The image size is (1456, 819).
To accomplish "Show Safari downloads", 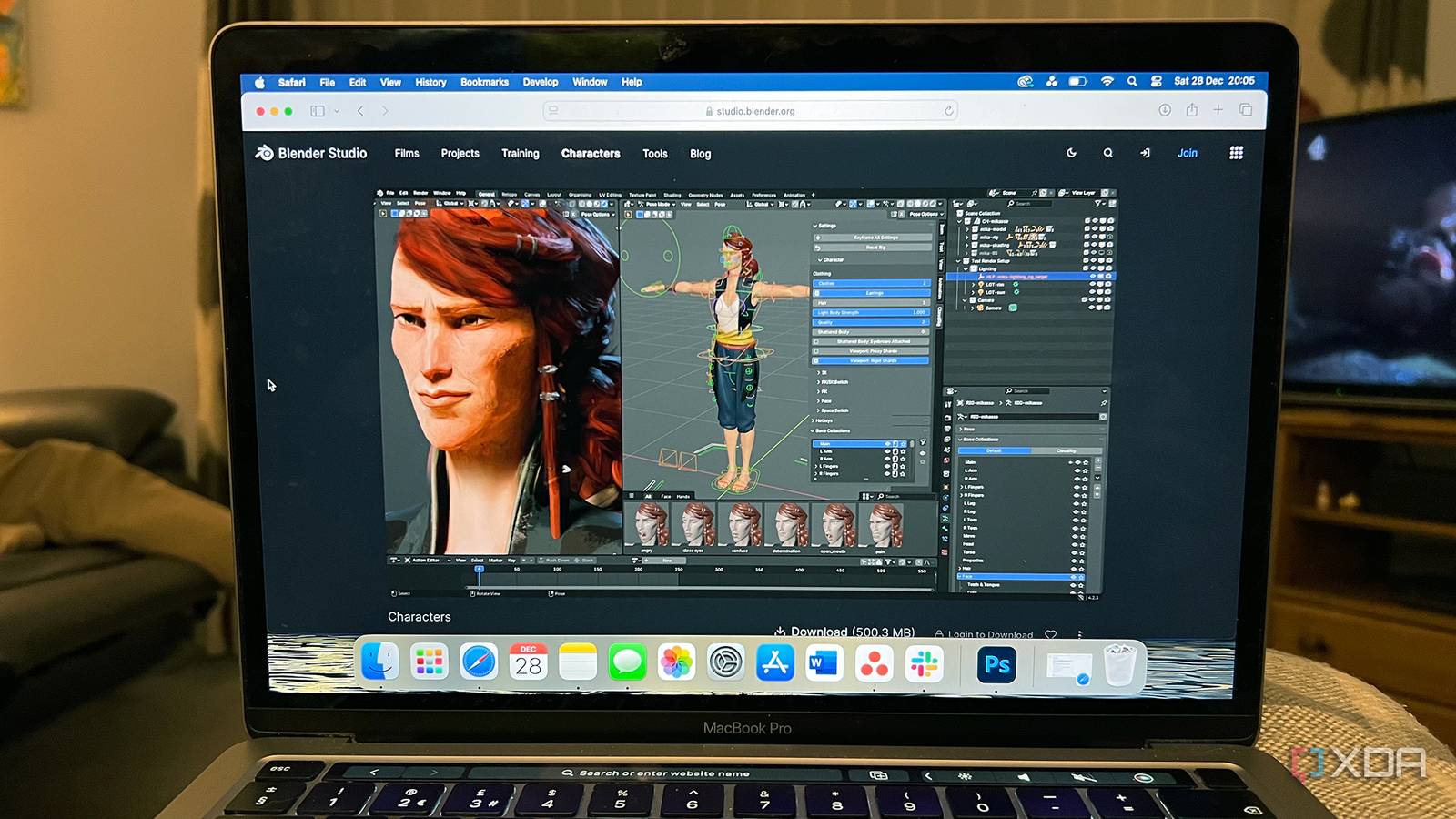I will coord(1165,110).
